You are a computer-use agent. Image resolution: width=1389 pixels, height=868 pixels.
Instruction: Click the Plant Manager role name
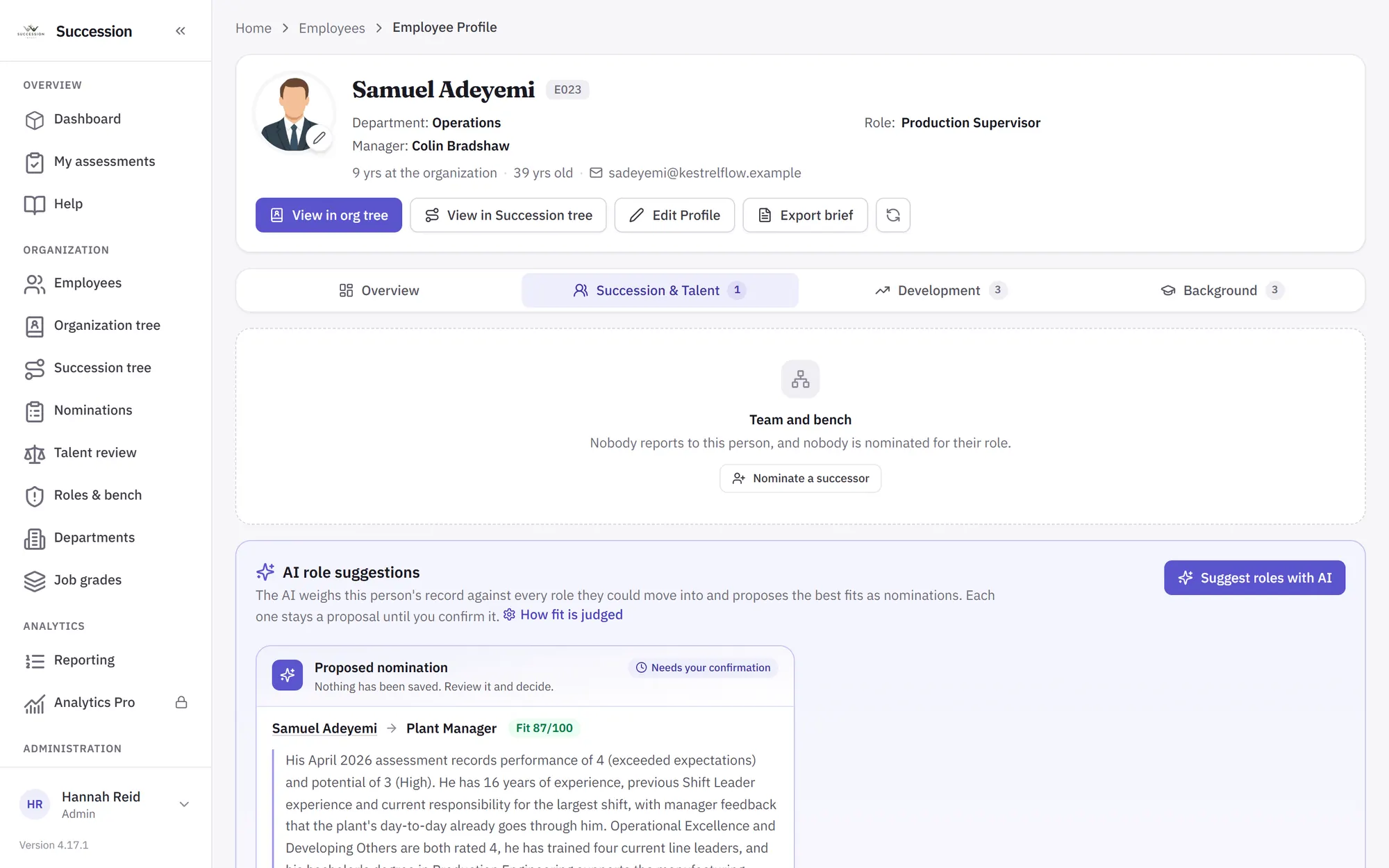tap(451, 728)
